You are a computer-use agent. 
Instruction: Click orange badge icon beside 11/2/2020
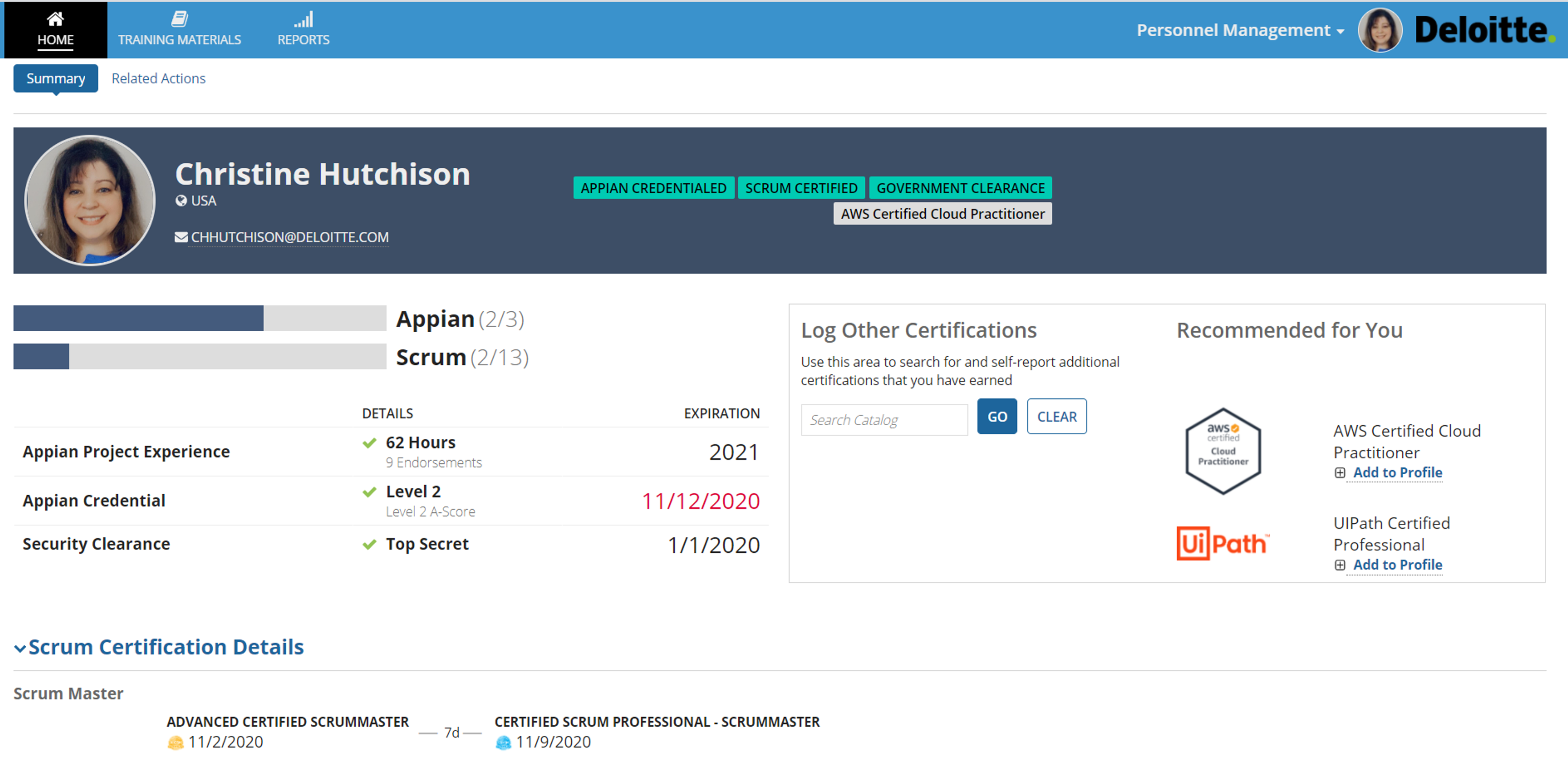click(x=175, y=742)
